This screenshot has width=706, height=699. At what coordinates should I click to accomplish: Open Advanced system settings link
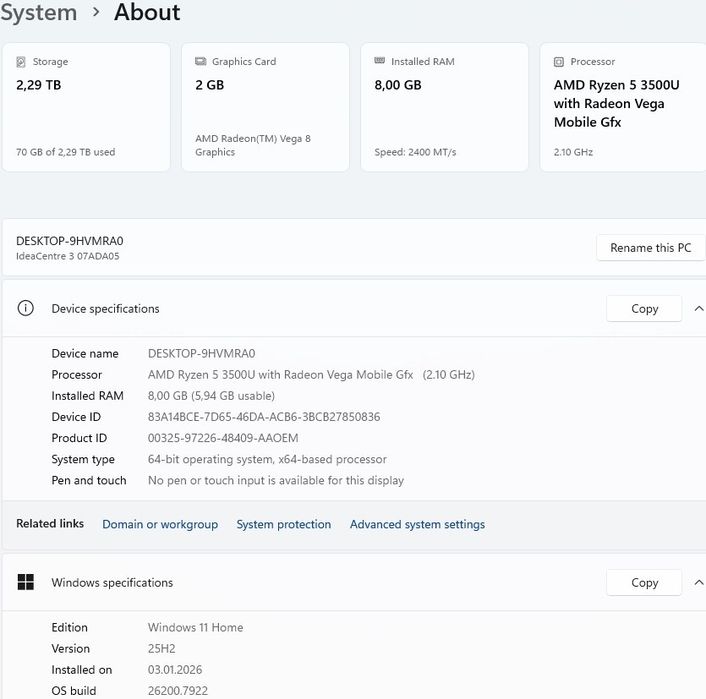tap(417, 524)
